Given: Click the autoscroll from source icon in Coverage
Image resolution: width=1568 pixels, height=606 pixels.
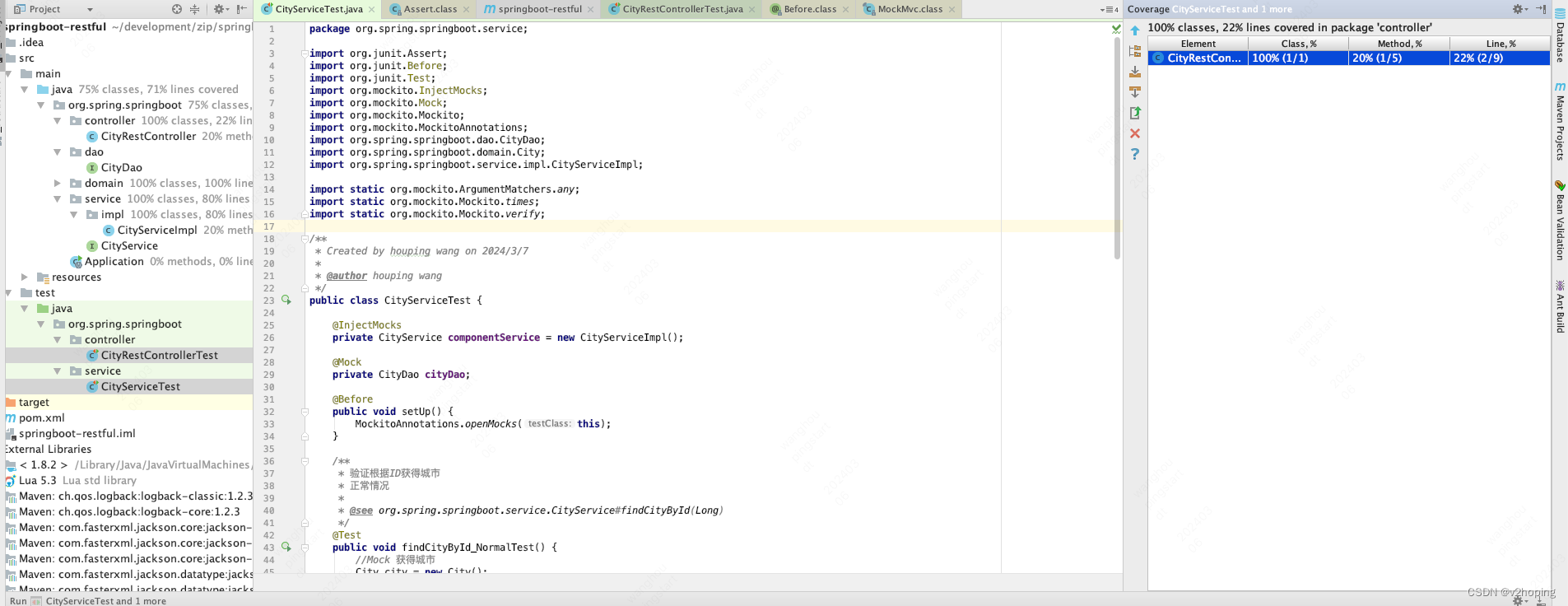Looking at the screenshot, I should (x=1135, y=92).
